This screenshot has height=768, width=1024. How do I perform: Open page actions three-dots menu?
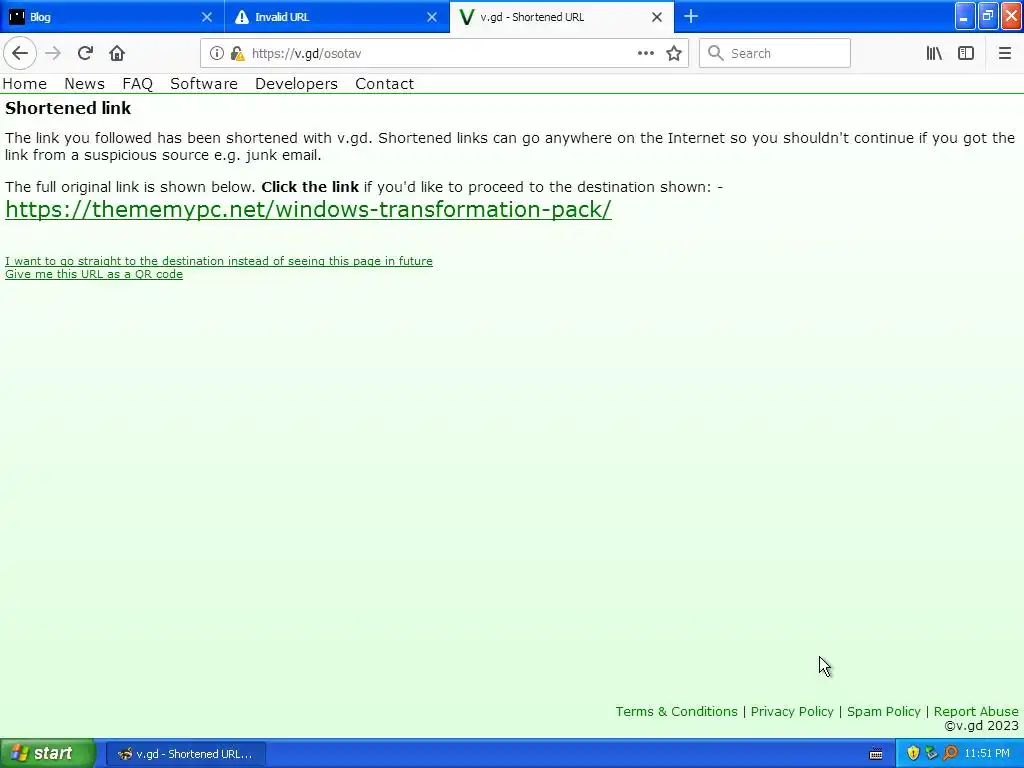point(645,54)
